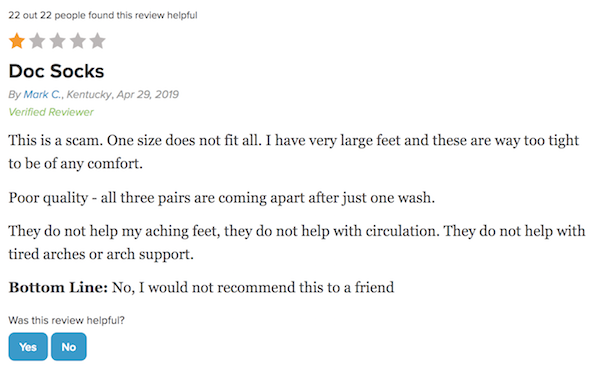The height and width of the screenshot is (373, 600).
Task: Click the Kentucky location text
Action: [x=90, y=94]
